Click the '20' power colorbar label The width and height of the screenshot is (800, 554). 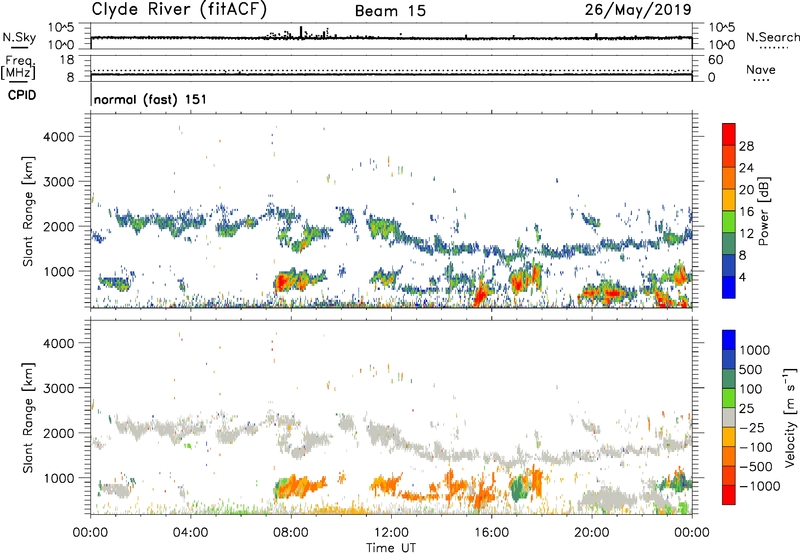pos(746,190)
